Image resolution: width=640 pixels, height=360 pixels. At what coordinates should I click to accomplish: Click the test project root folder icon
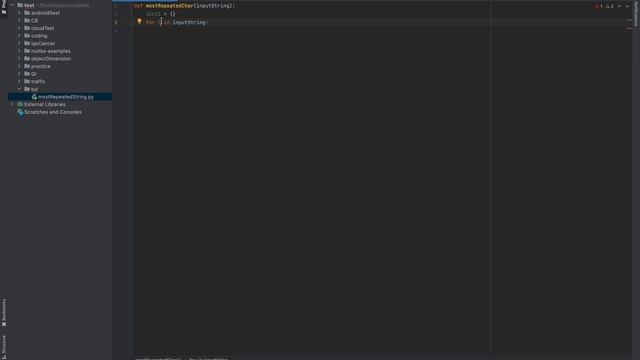20,5
